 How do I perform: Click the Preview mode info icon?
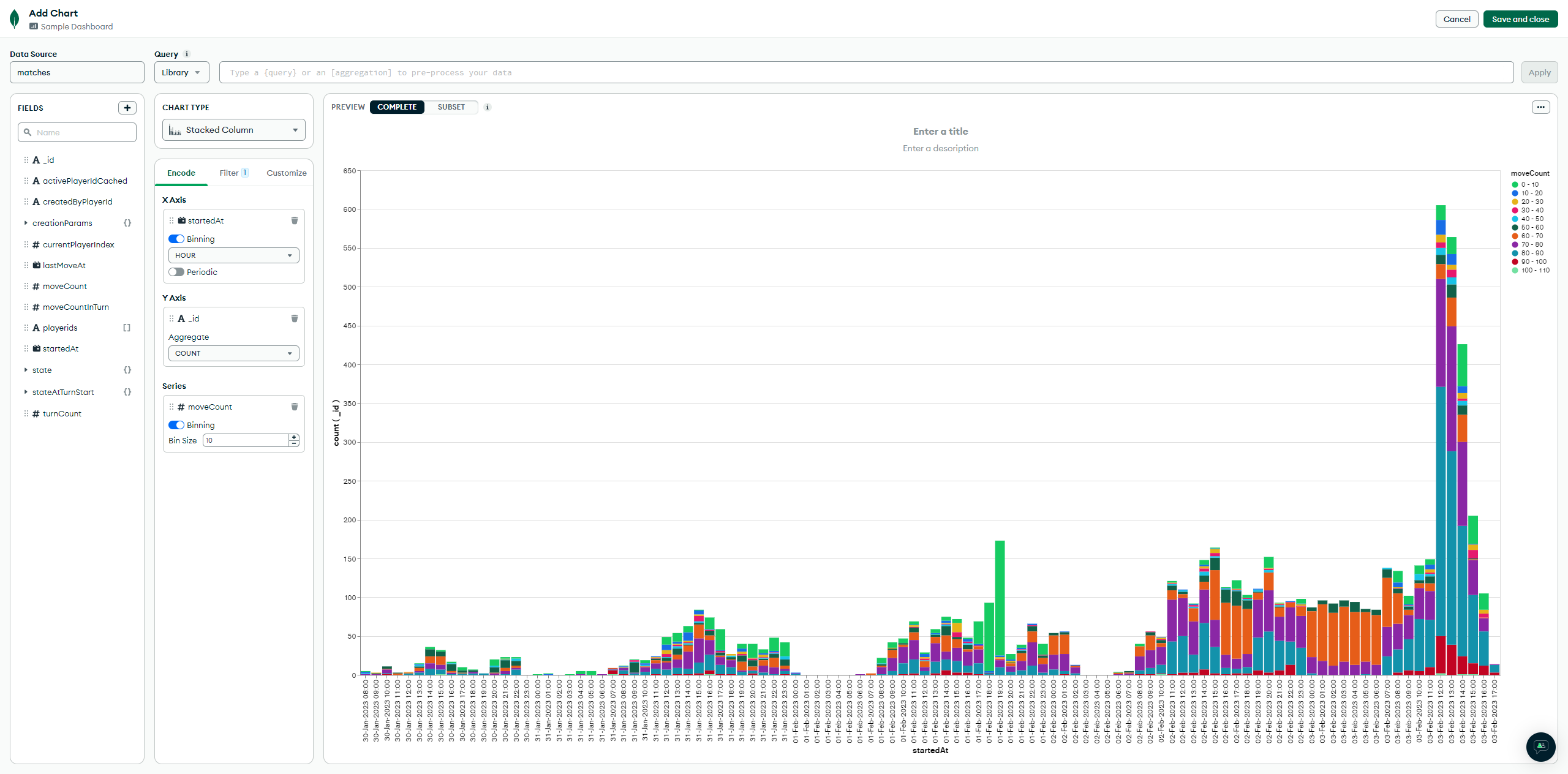pyautogui.click(x=488, y=107)
